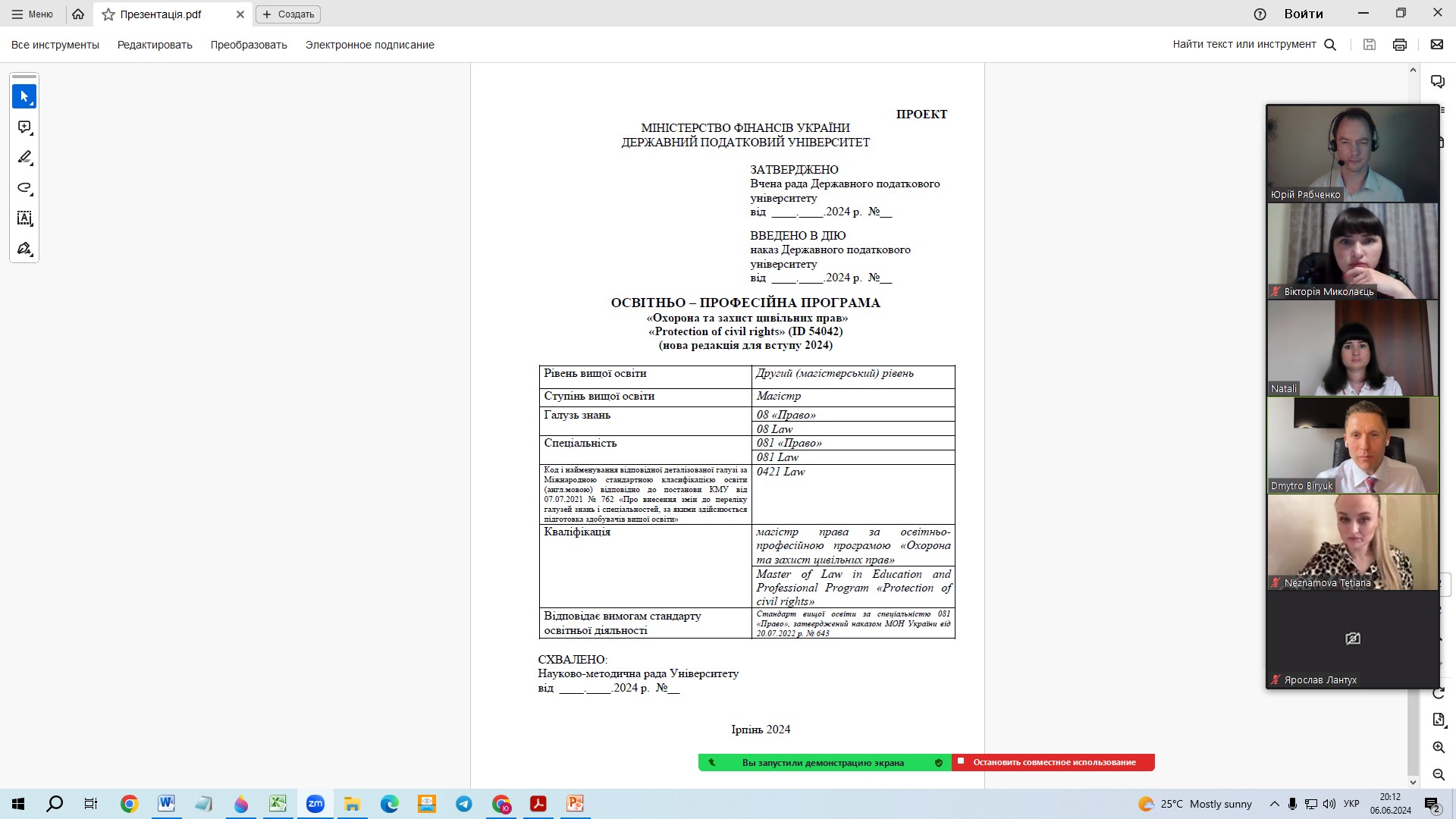Open the Редактировать menu
Viewport: 1456px width, 819px height.
tap(155, 45)
